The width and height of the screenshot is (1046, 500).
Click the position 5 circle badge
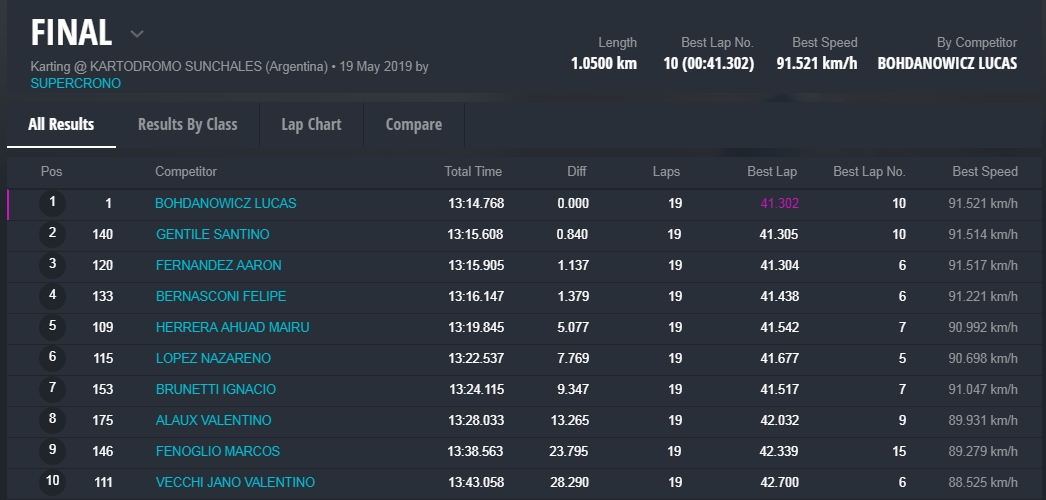point(52,327)
